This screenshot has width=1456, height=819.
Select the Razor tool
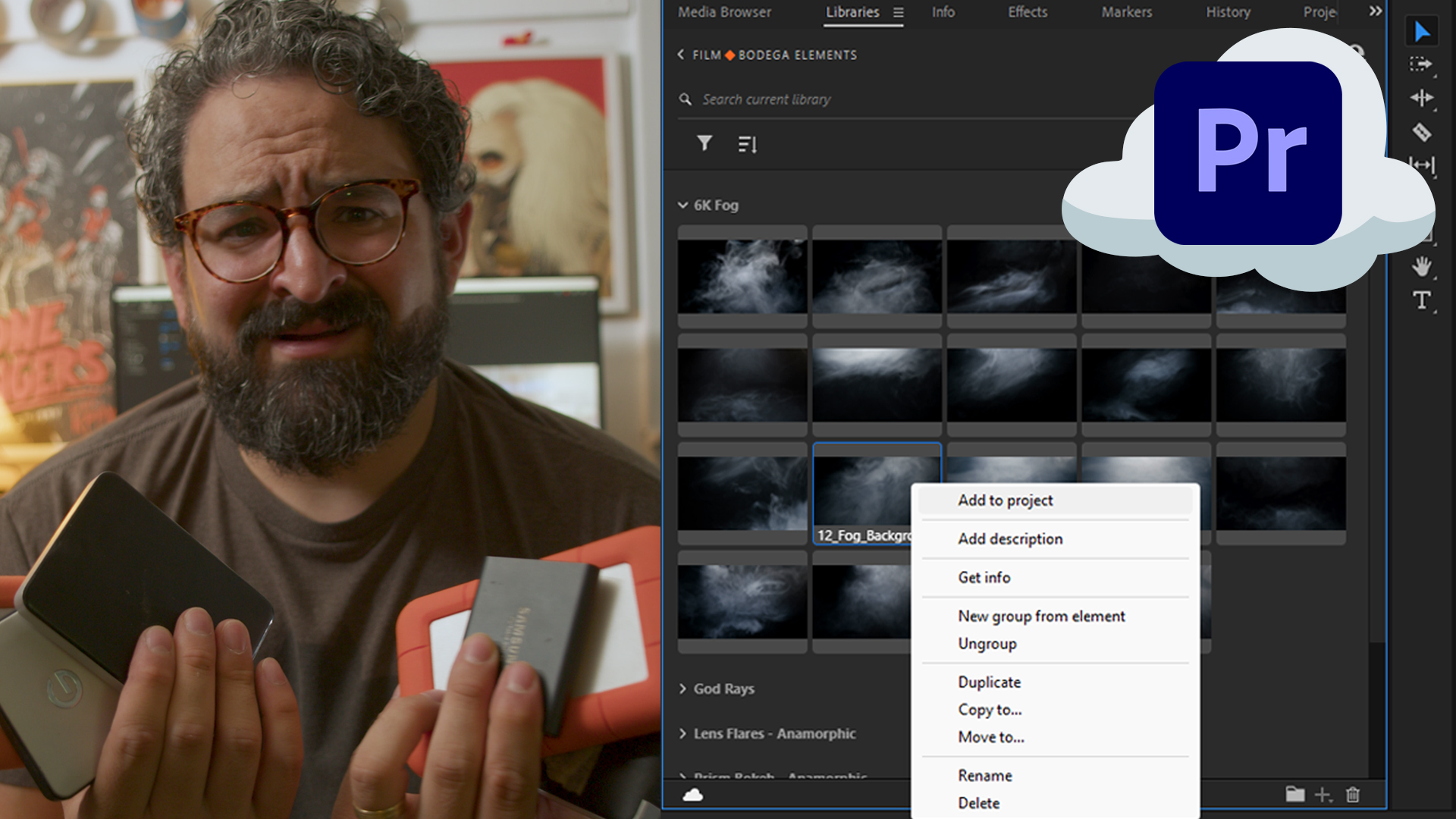[x=1423, y=133]
